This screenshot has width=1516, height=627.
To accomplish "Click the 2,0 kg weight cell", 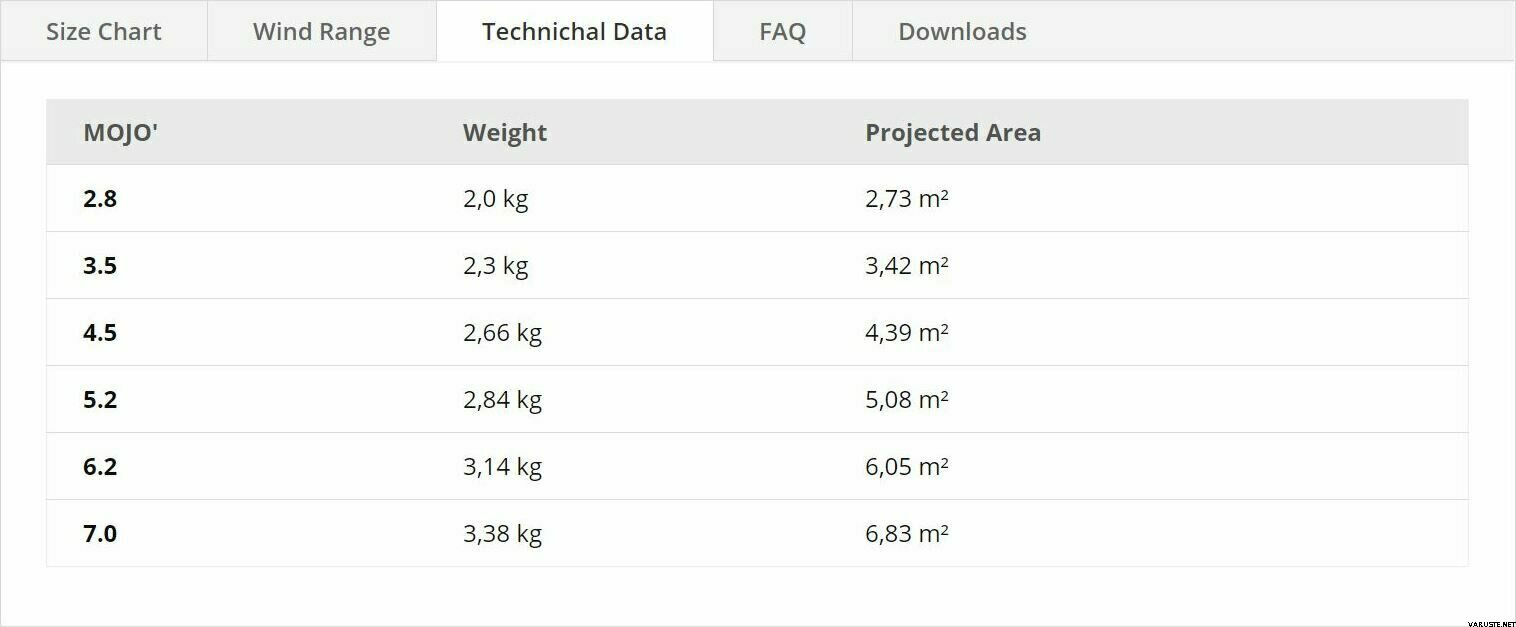I will point(495,199).
